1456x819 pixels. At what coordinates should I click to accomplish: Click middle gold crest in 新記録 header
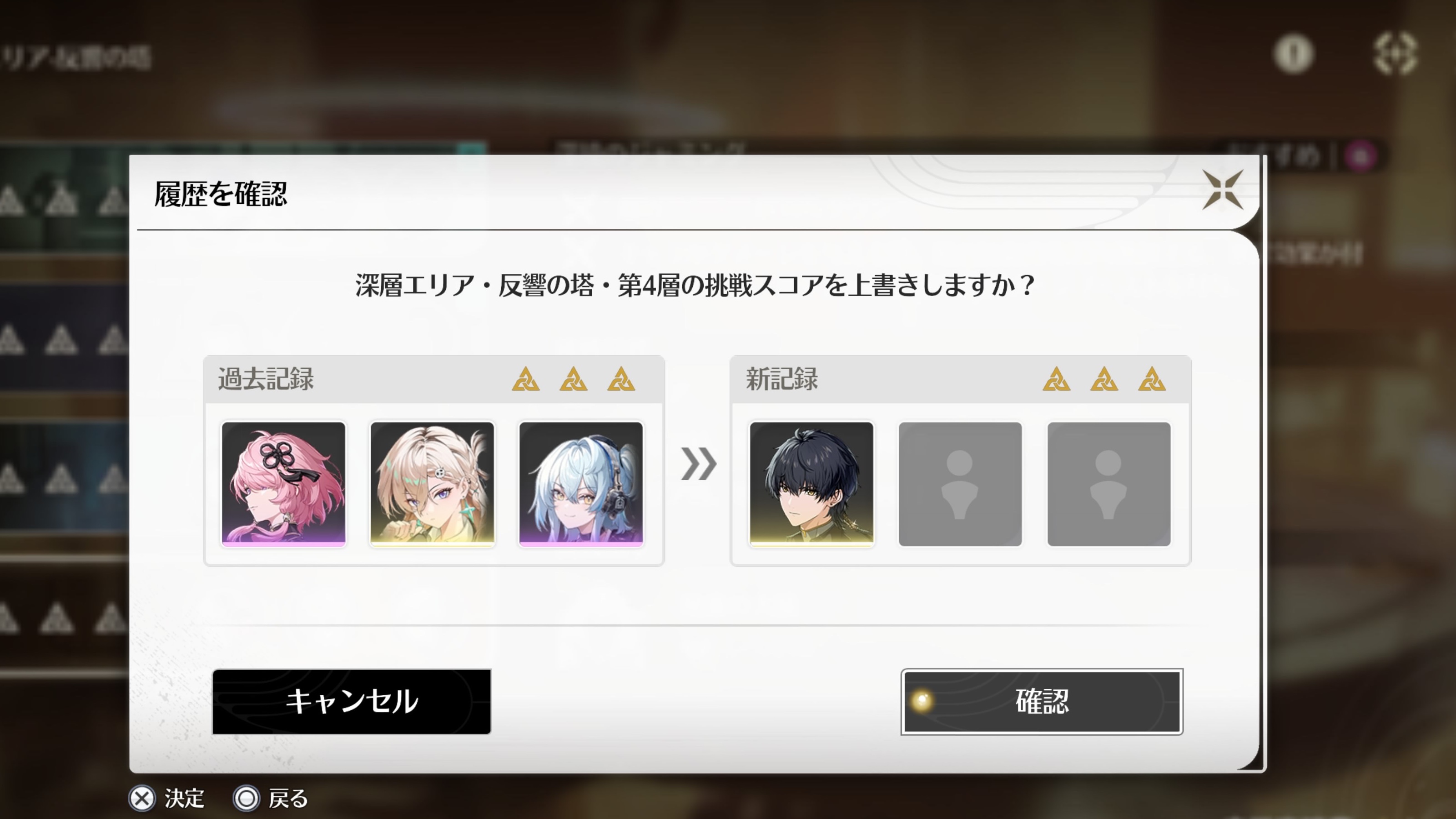pyautogui.click(x=1104, y=379)
